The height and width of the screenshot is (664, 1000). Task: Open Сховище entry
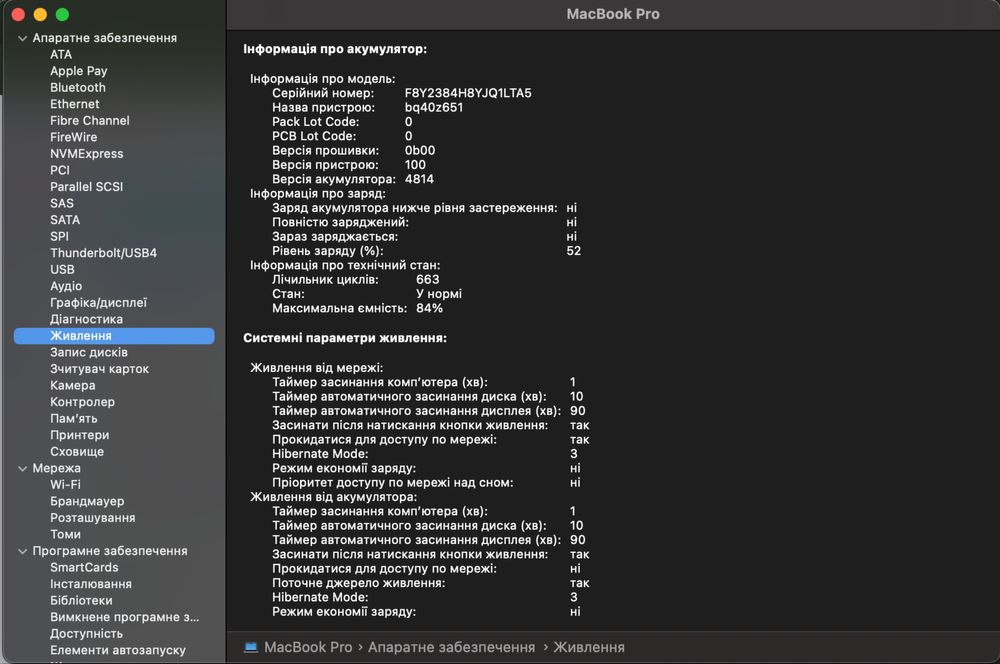[77, 453]
